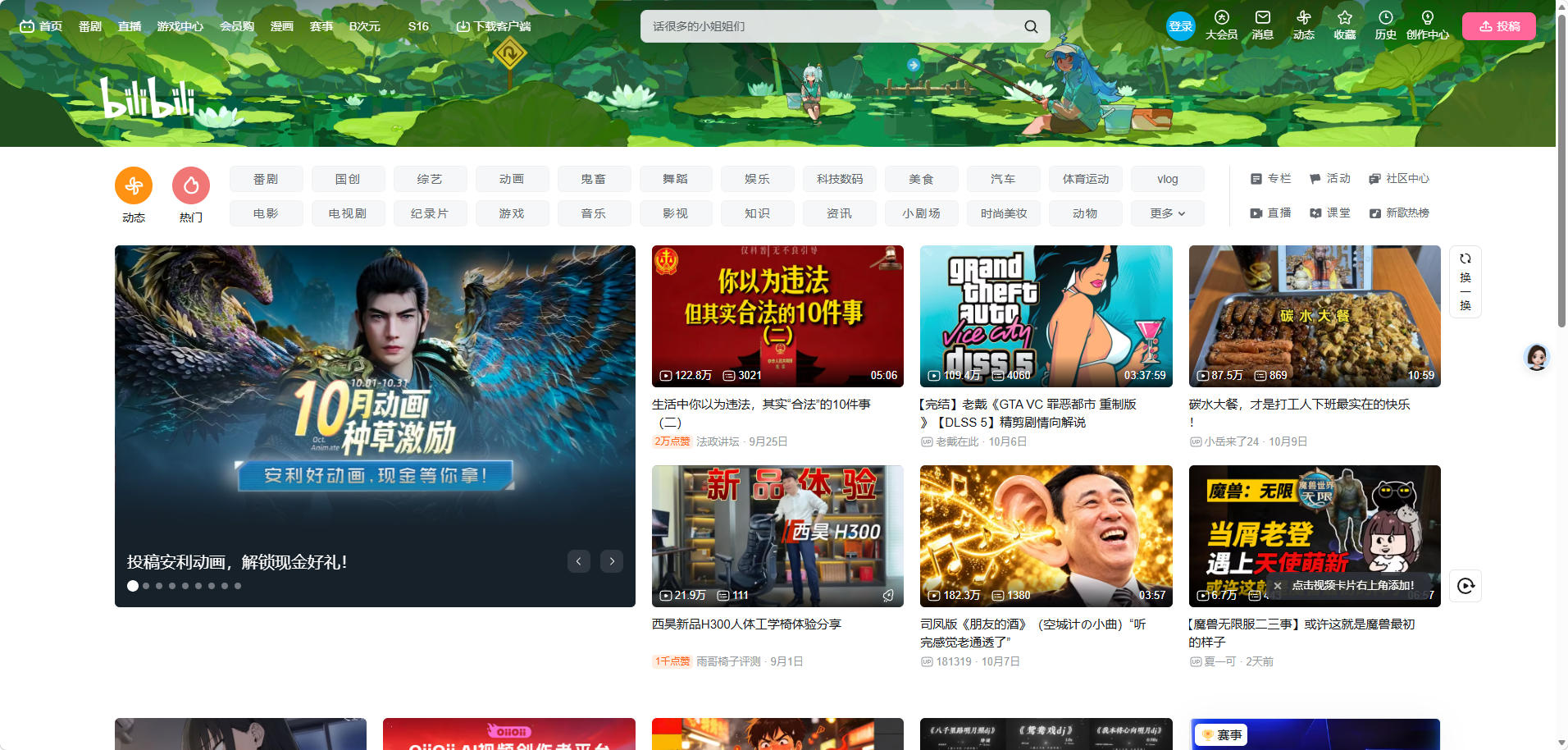The height and width of the screenshot is (750, 1568).
Task: Open the 动态 orange feed icon
Action: pyautogui.click(x=134, y=186)
